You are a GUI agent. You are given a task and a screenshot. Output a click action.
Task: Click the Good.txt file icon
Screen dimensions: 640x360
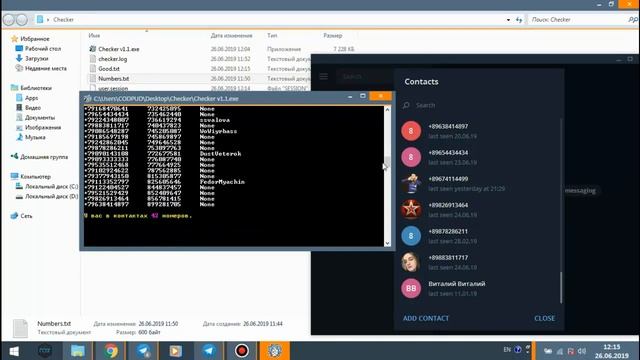tap(93, 69)
